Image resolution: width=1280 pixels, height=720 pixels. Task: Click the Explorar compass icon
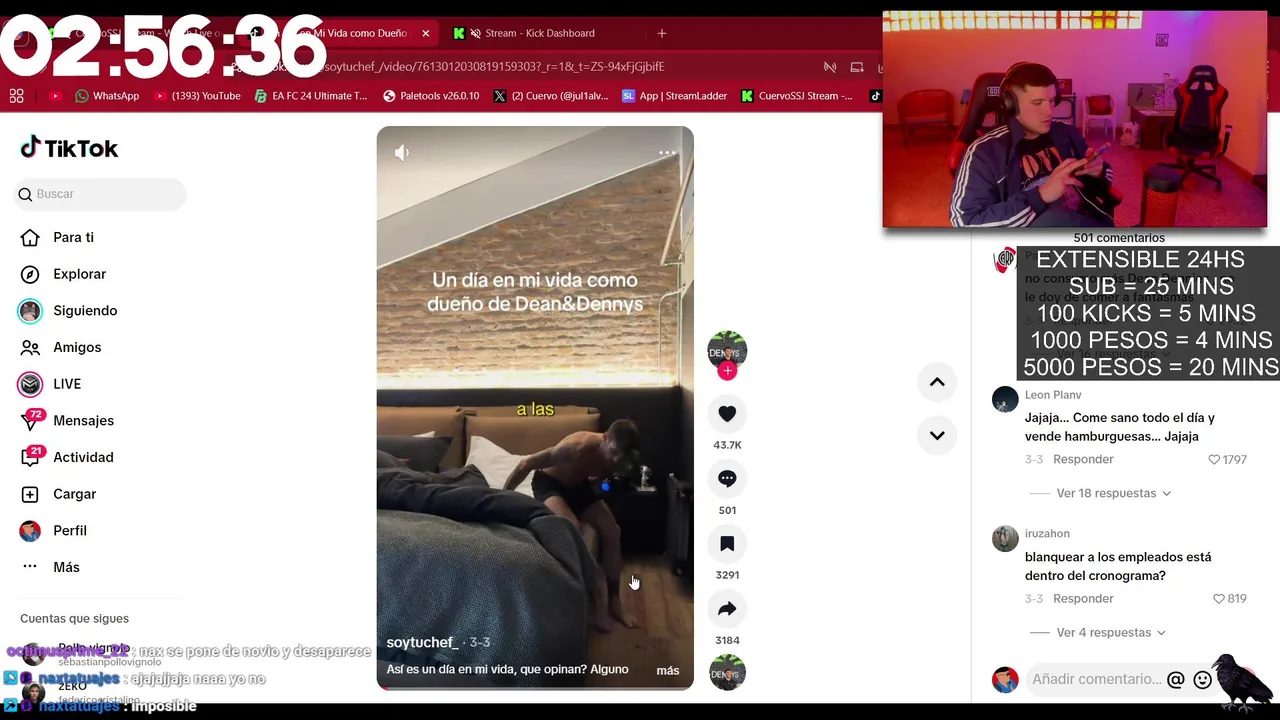(x=30, y=274)
